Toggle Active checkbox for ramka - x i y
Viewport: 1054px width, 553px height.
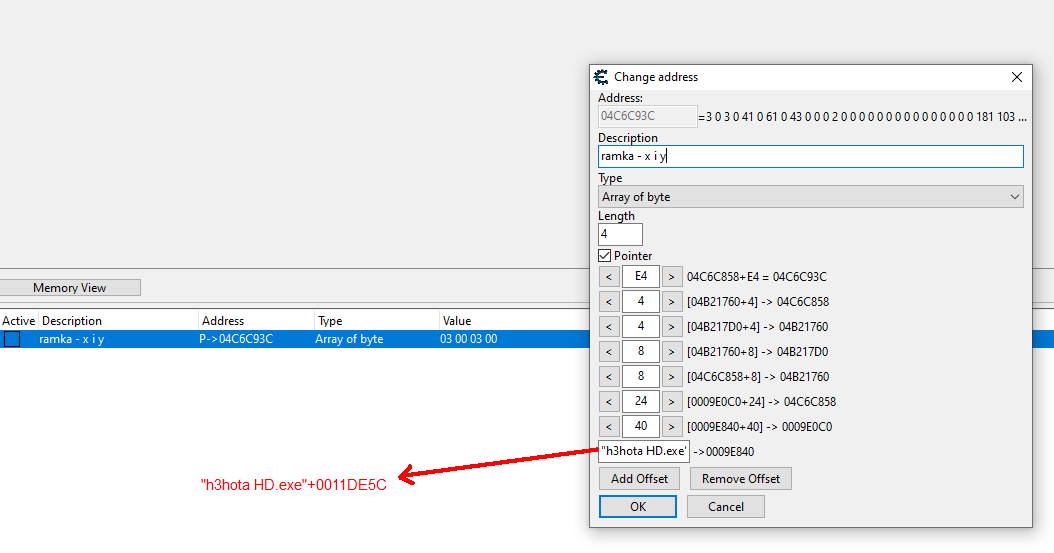tap(12, 339)
